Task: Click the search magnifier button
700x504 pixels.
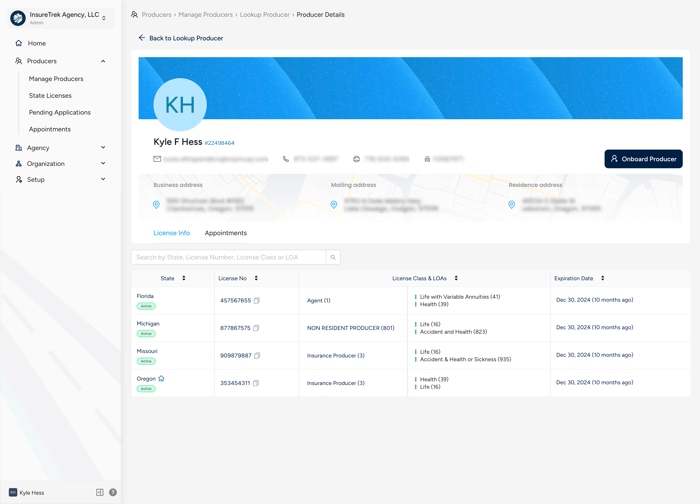Action: [x=333, y=257]
